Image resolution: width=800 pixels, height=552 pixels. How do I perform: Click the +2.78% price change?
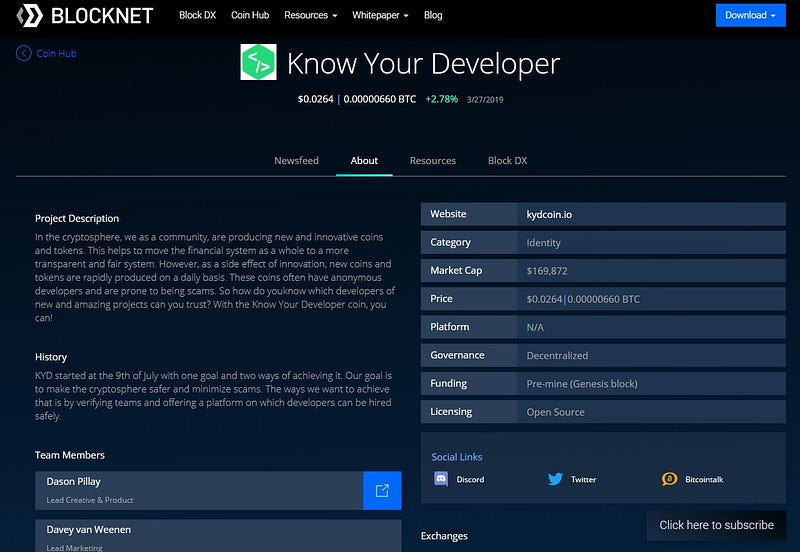442,99
